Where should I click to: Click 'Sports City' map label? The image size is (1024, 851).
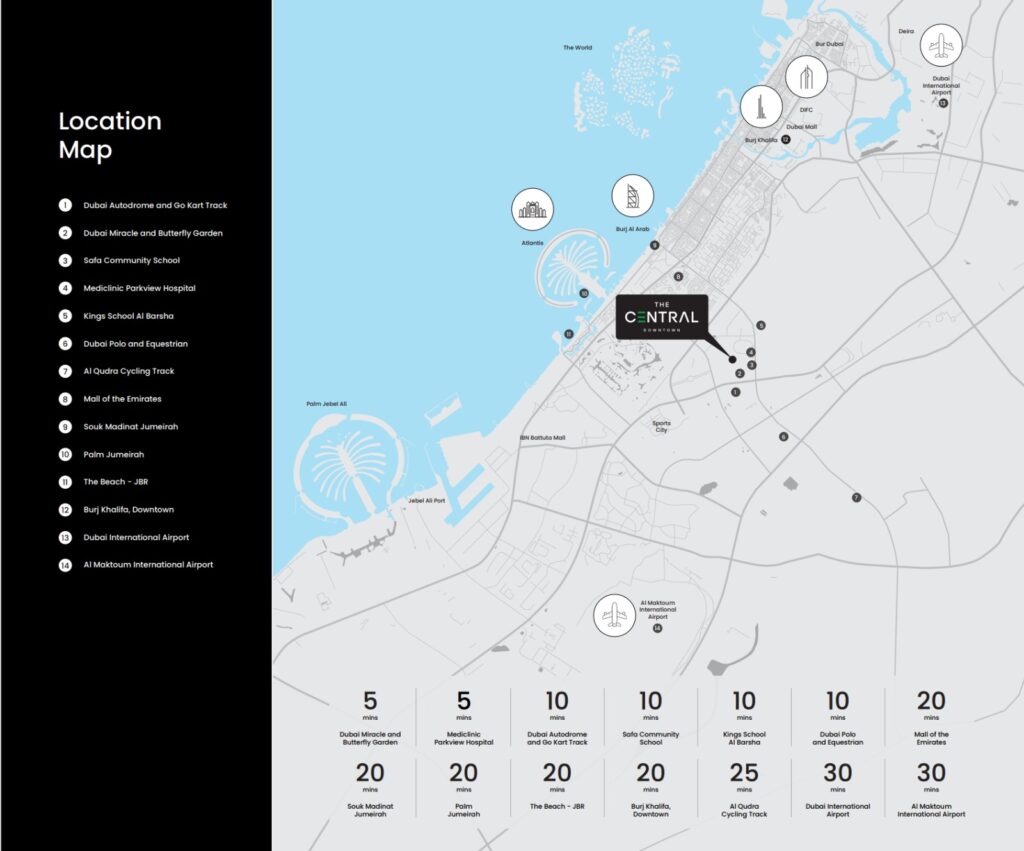(x=662, y=426)
